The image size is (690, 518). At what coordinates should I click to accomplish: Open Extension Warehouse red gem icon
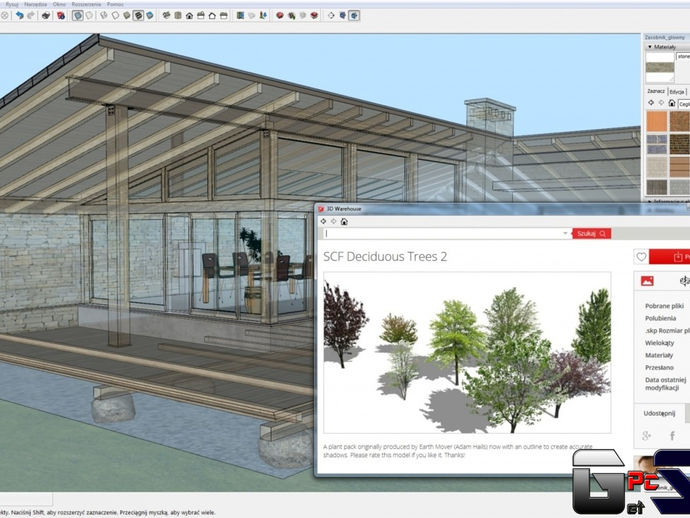coord(314,15)
